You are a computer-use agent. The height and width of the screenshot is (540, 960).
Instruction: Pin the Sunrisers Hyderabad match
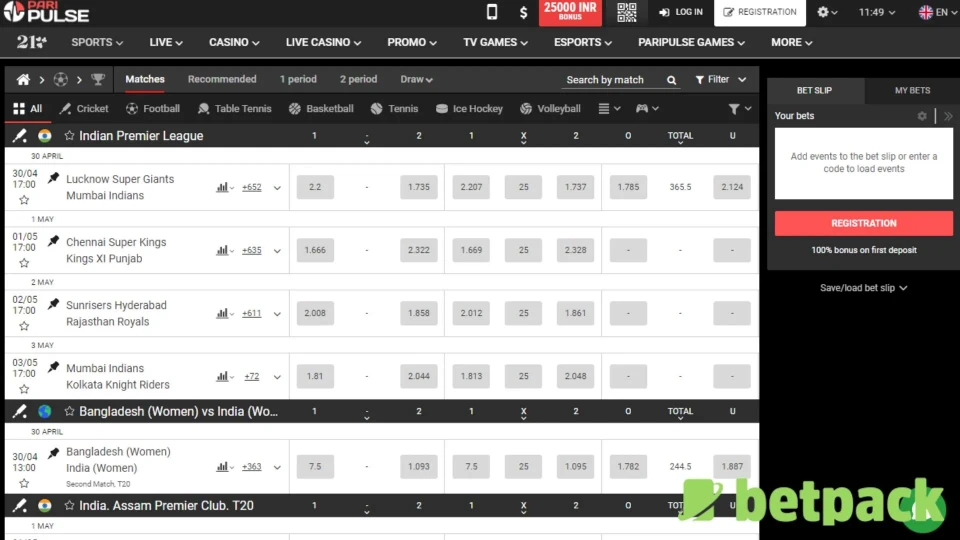[x=53, y=304]
